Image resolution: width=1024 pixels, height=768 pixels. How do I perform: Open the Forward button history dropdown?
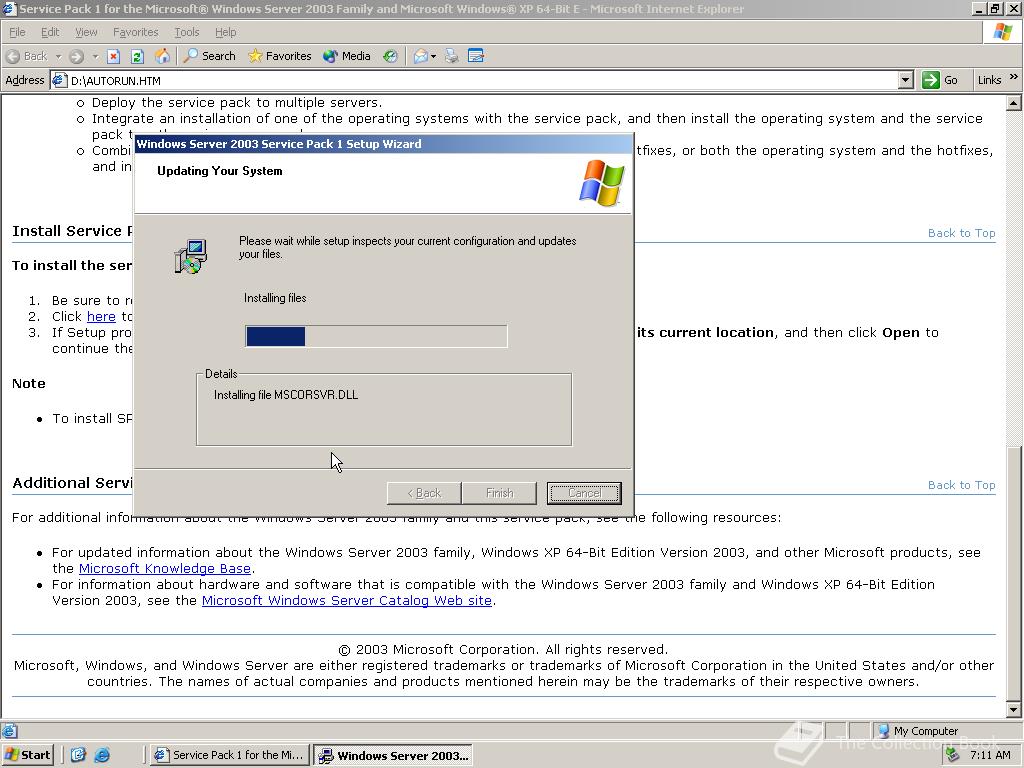click(95, 56)
